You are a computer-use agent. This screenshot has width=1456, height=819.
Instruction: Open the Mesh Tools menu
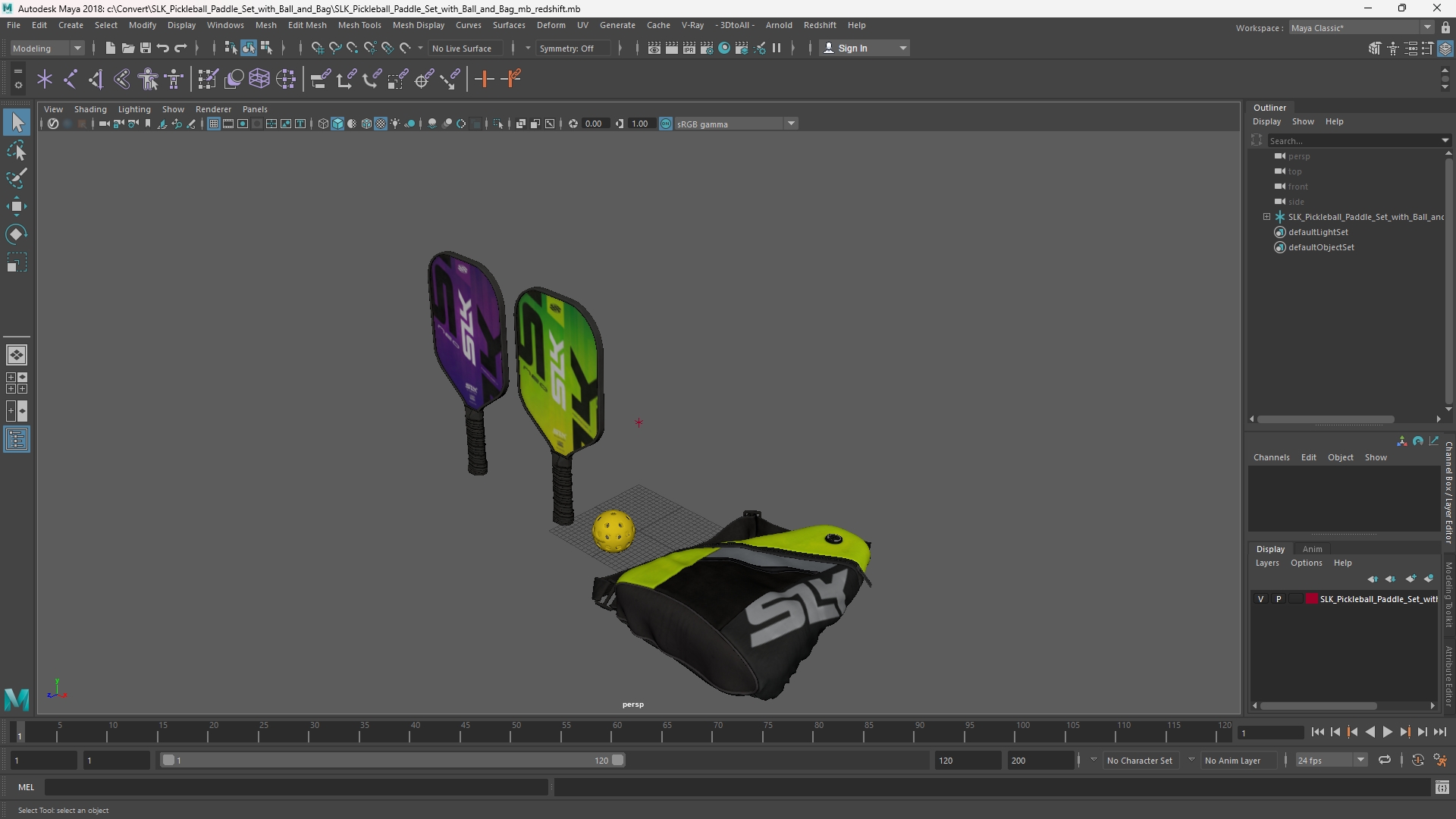[359, 25]
